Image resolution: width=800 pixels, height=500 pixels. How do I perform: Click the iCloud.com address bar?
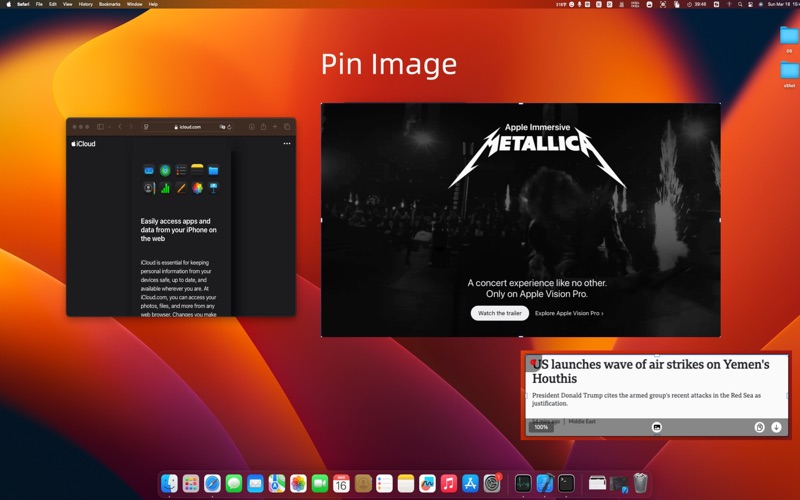point(190,127)
